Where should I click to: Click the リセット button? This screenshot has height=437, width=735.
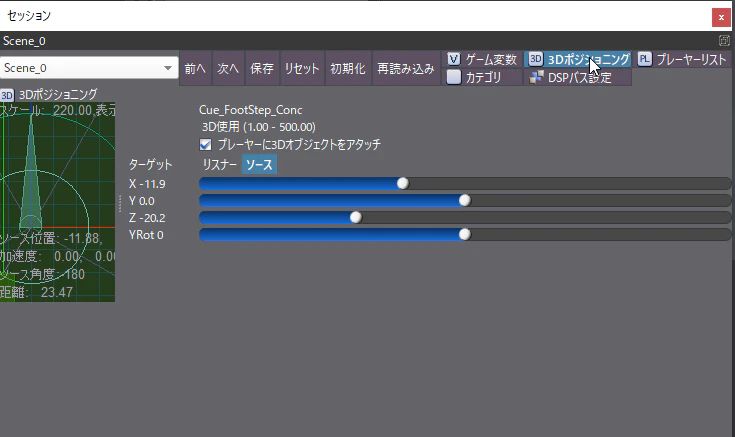(302, 68)
